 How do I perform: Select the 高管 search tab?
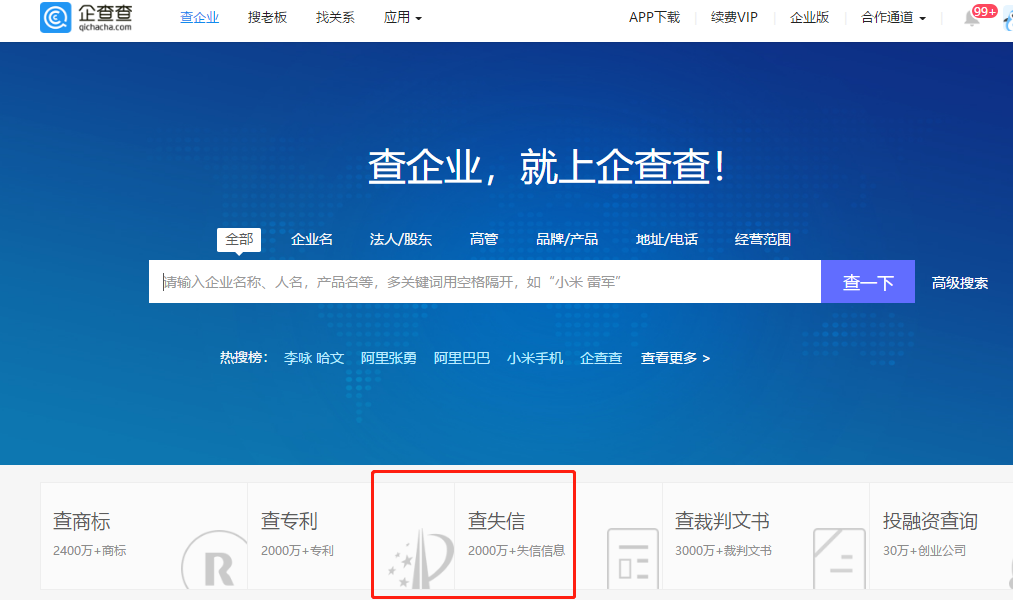pyautogui.click(x=484, y=240)
